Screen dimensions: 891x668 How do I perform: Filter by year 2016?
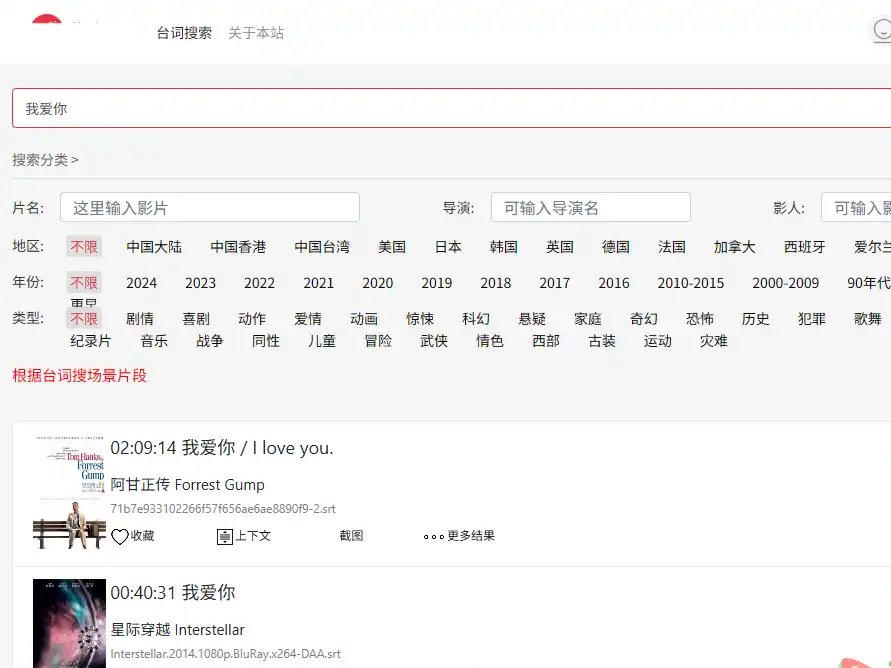point(614,283)
